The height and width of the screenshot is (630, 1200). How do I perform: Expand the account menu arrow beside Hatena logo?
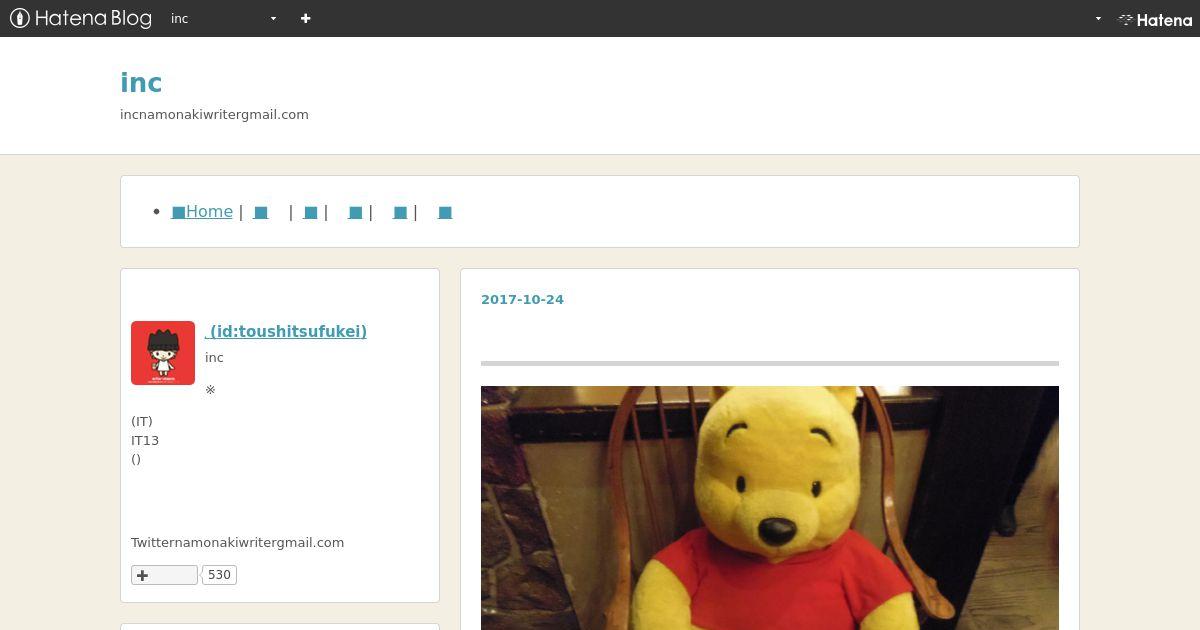coord(1098,18)
